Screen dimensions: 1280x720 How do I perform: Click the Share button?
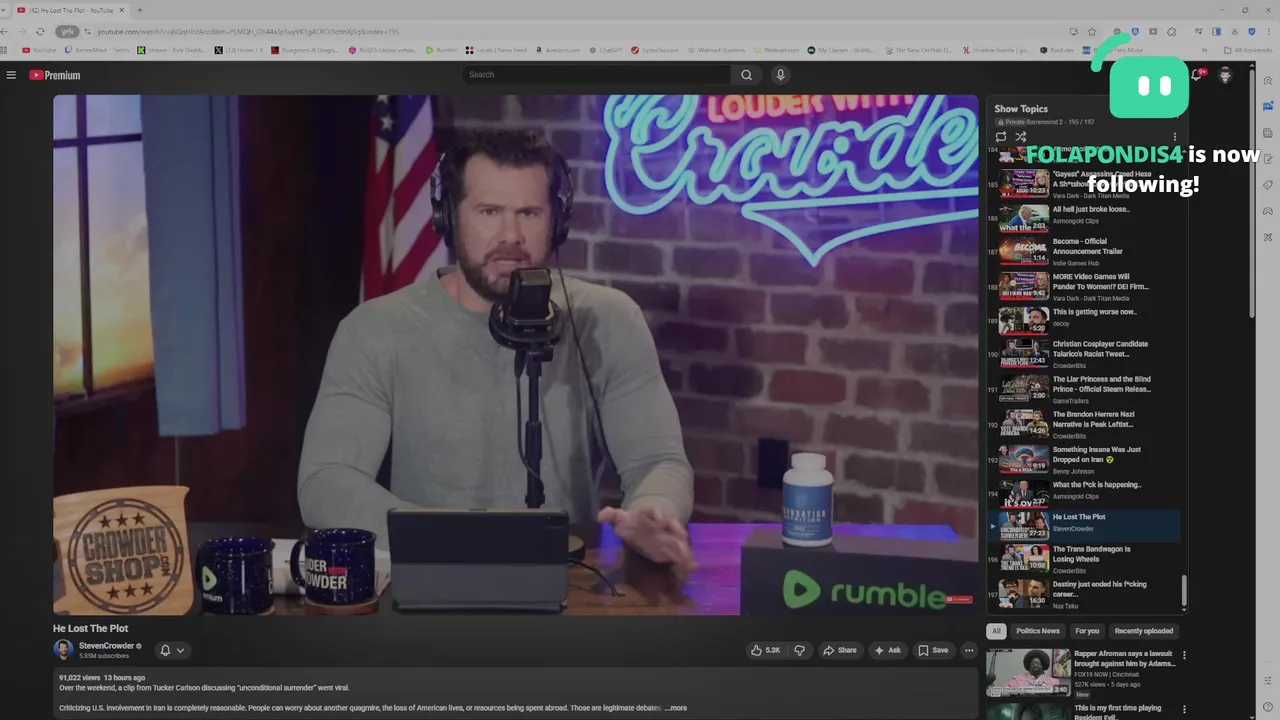[840, 650]
